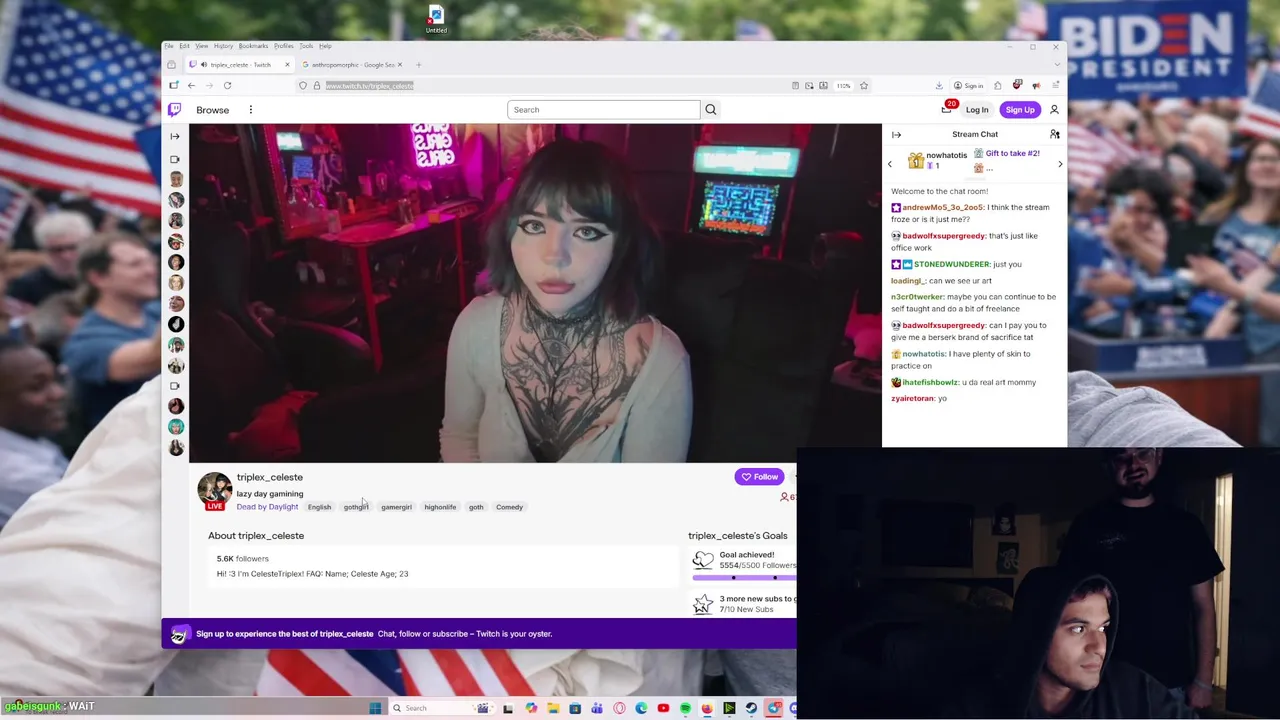This screenshot has height=720, width=1280.
Task: Click the browser address bar URL
Action: point(369,86)
